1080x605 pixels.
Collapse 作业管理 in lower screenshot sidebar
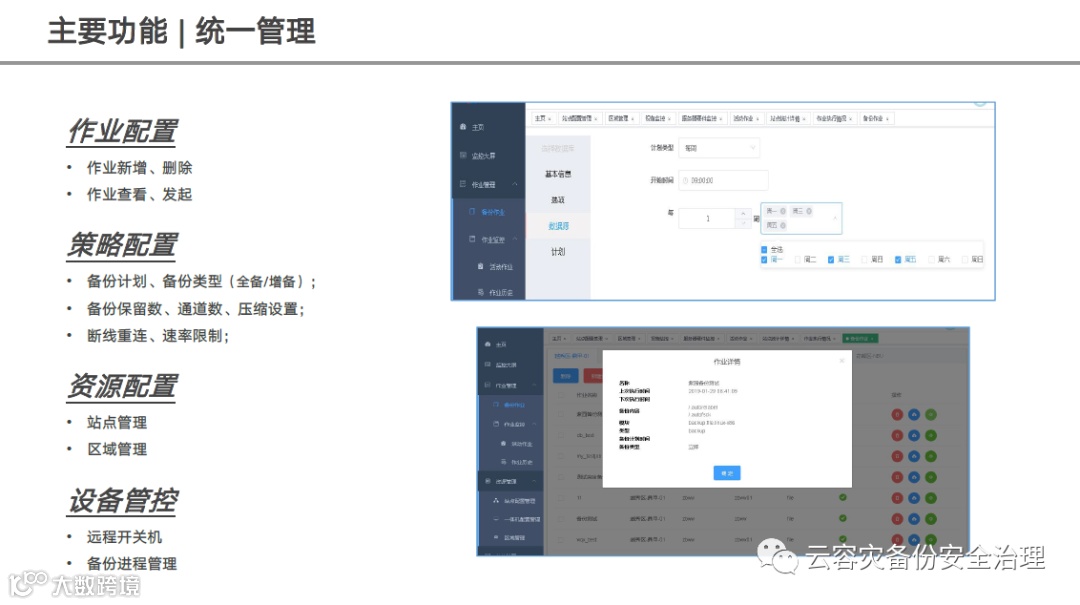click(532, 385)
